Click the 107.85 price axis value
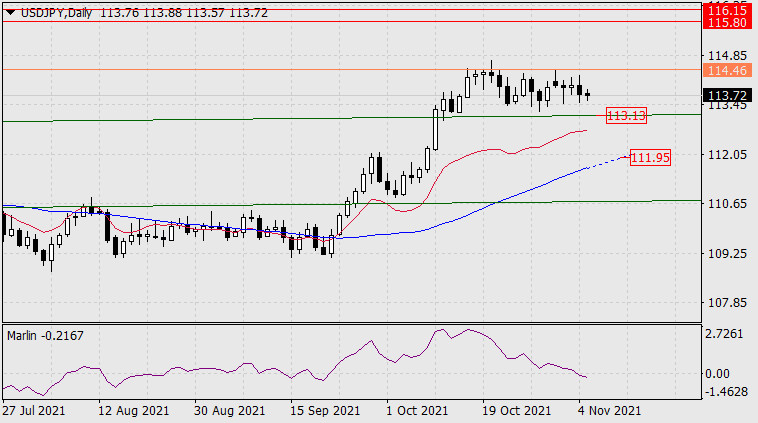 coord(727,303)
